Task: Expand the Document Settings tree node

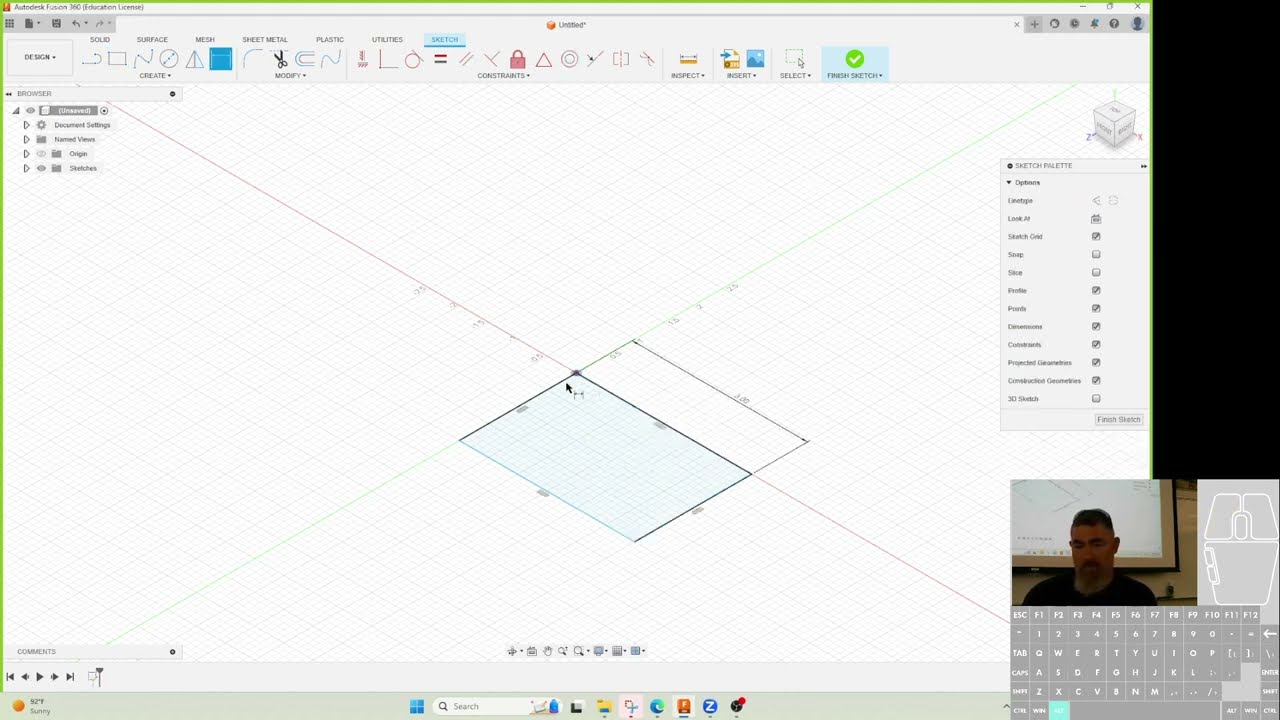Action: click(x=26, y=125)
